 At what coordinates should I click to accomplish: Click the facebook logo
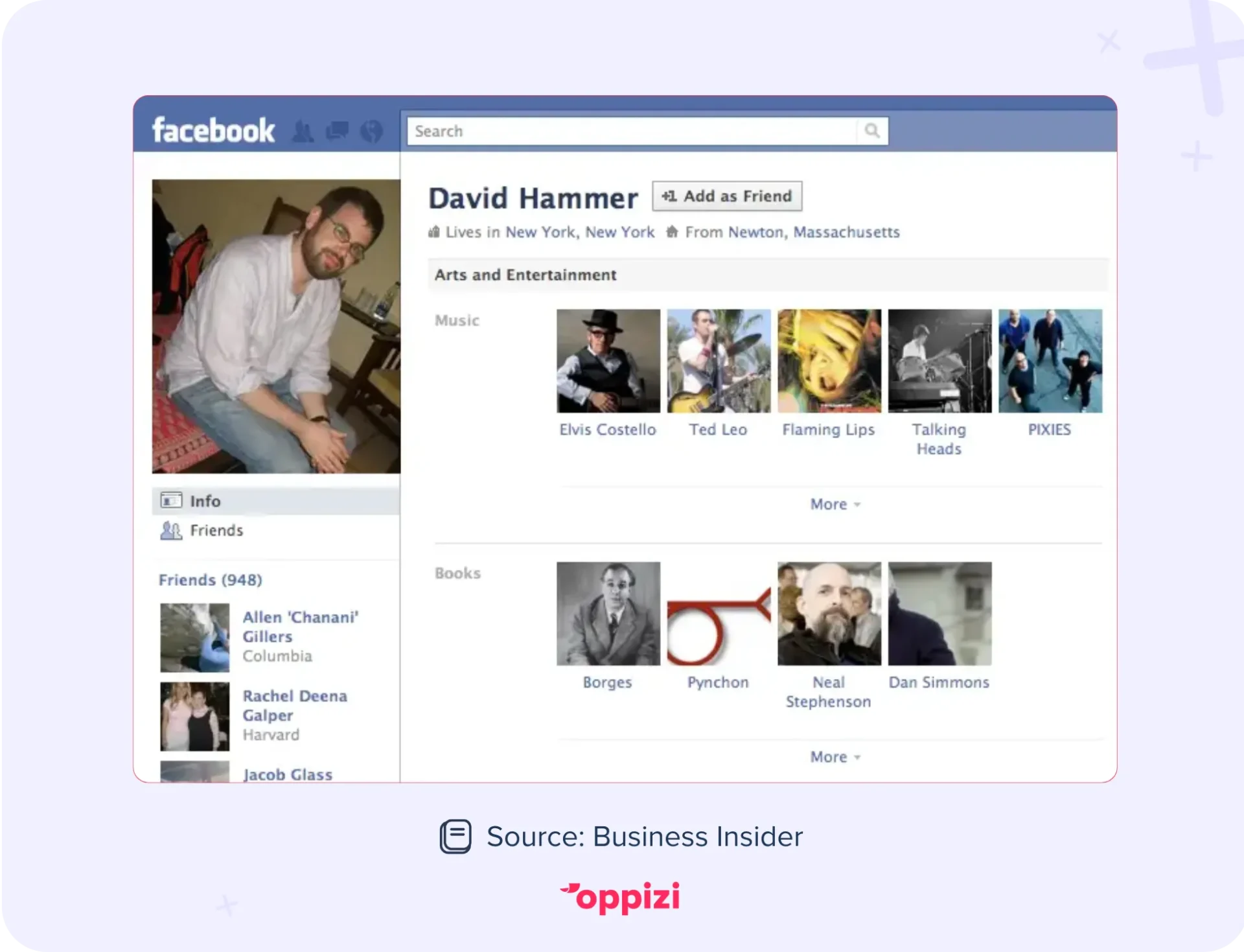coord(213,130)
